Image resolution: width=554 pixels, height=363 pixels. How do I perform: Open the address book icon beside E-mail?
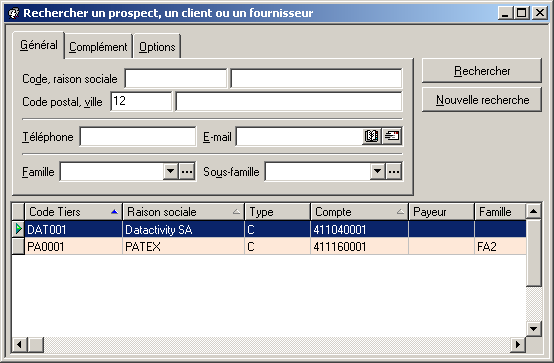pos(371,136)
